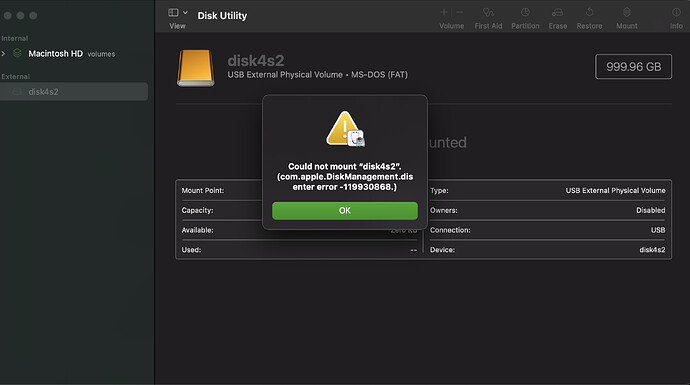Click the 'Used:' row label
This screenshot has height=385, width=690.
[x=191, y=250]
